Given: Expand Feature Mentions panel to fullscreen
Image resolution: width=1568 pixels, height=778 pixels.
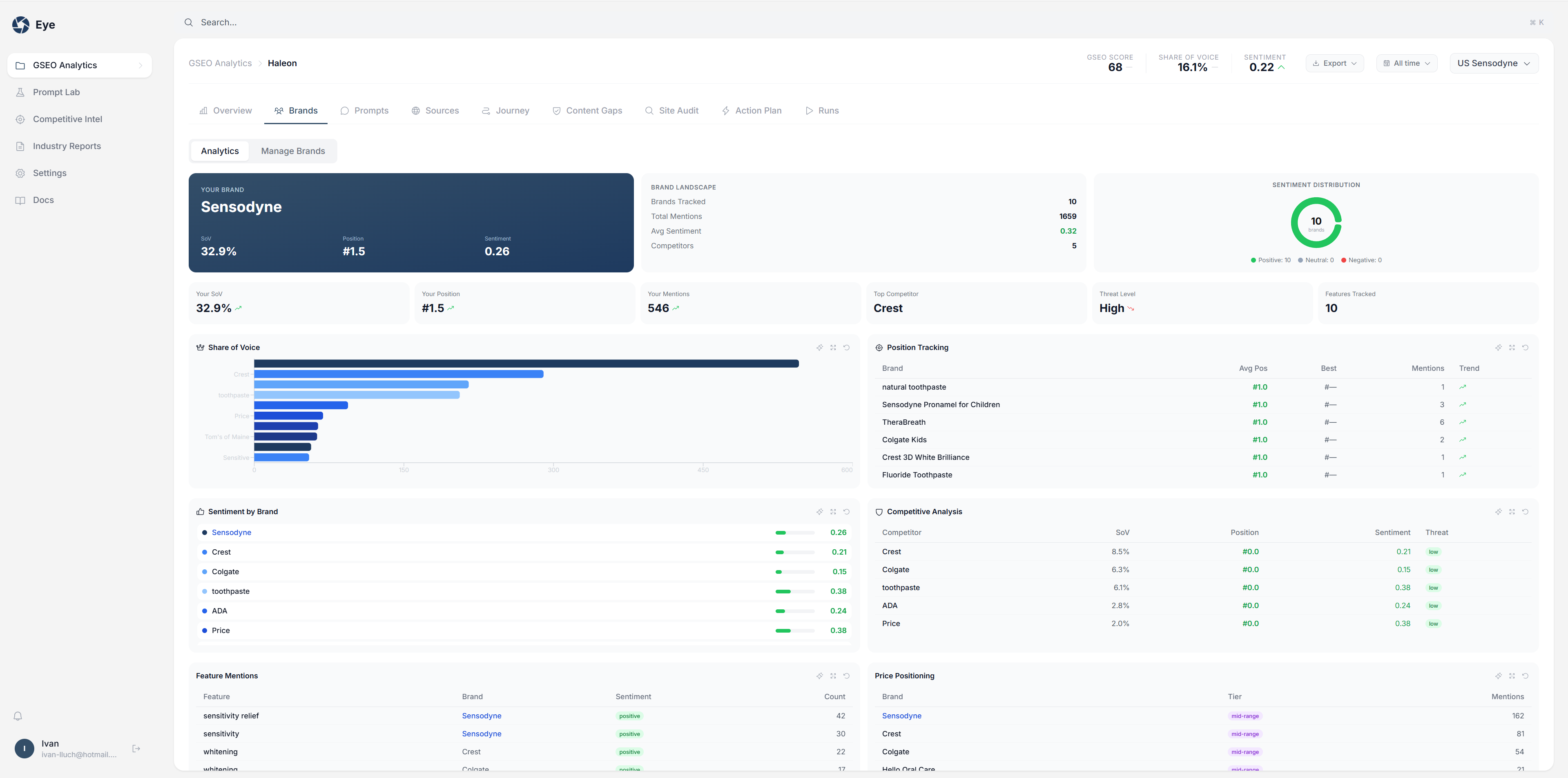Looking at the screenshot, I should point(833,676).
